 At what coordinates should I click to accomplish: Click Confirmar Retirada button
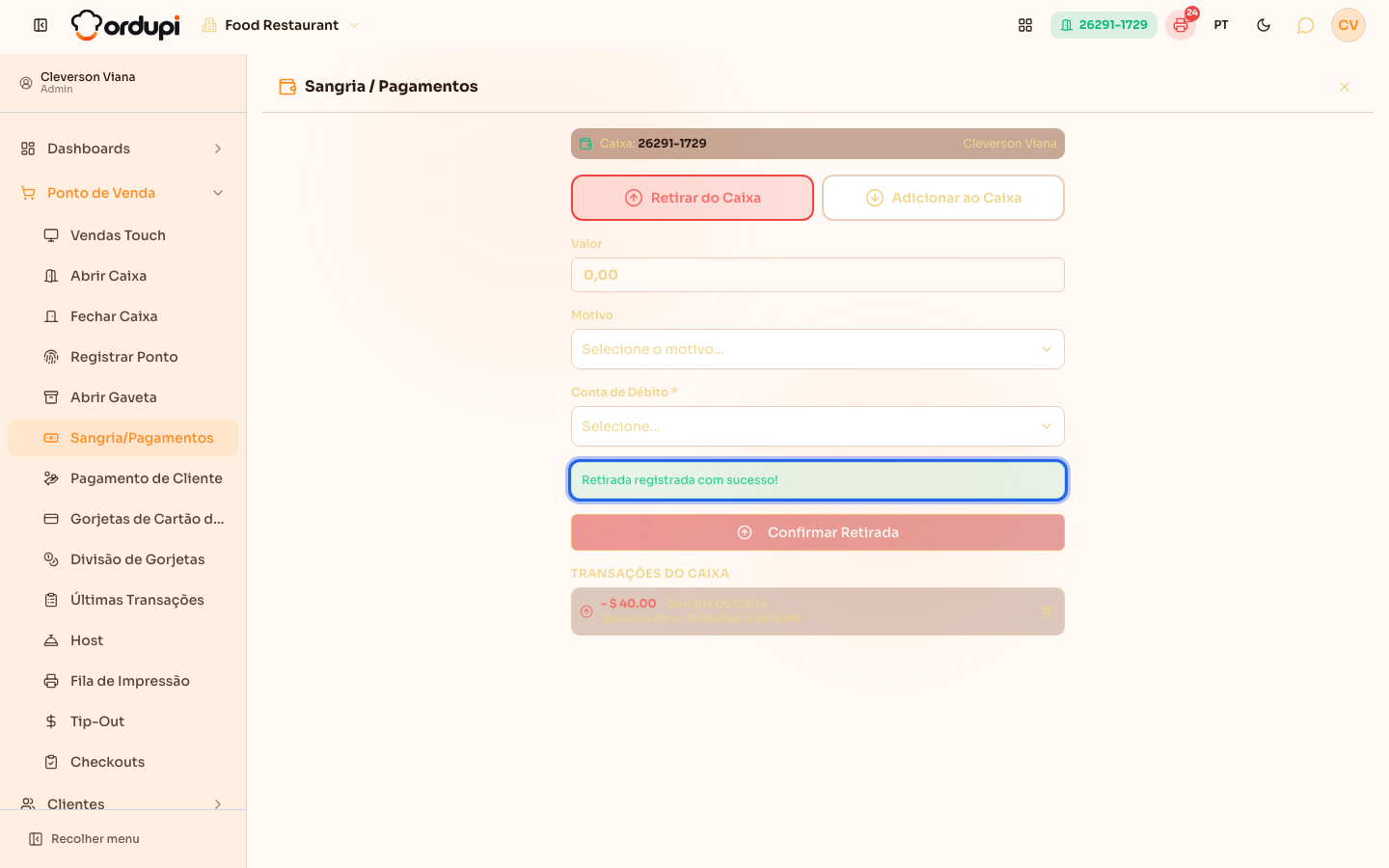tap(818, 532)
